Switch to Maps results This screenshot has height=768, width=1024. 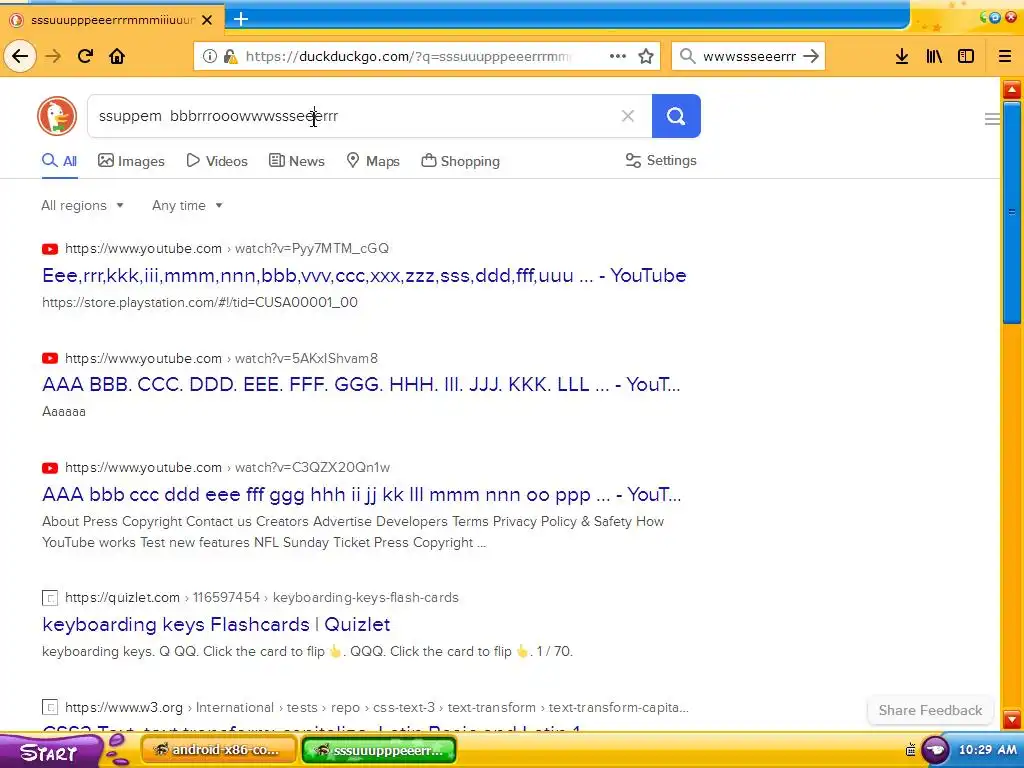pyautogui.click(x=373, y=161)
